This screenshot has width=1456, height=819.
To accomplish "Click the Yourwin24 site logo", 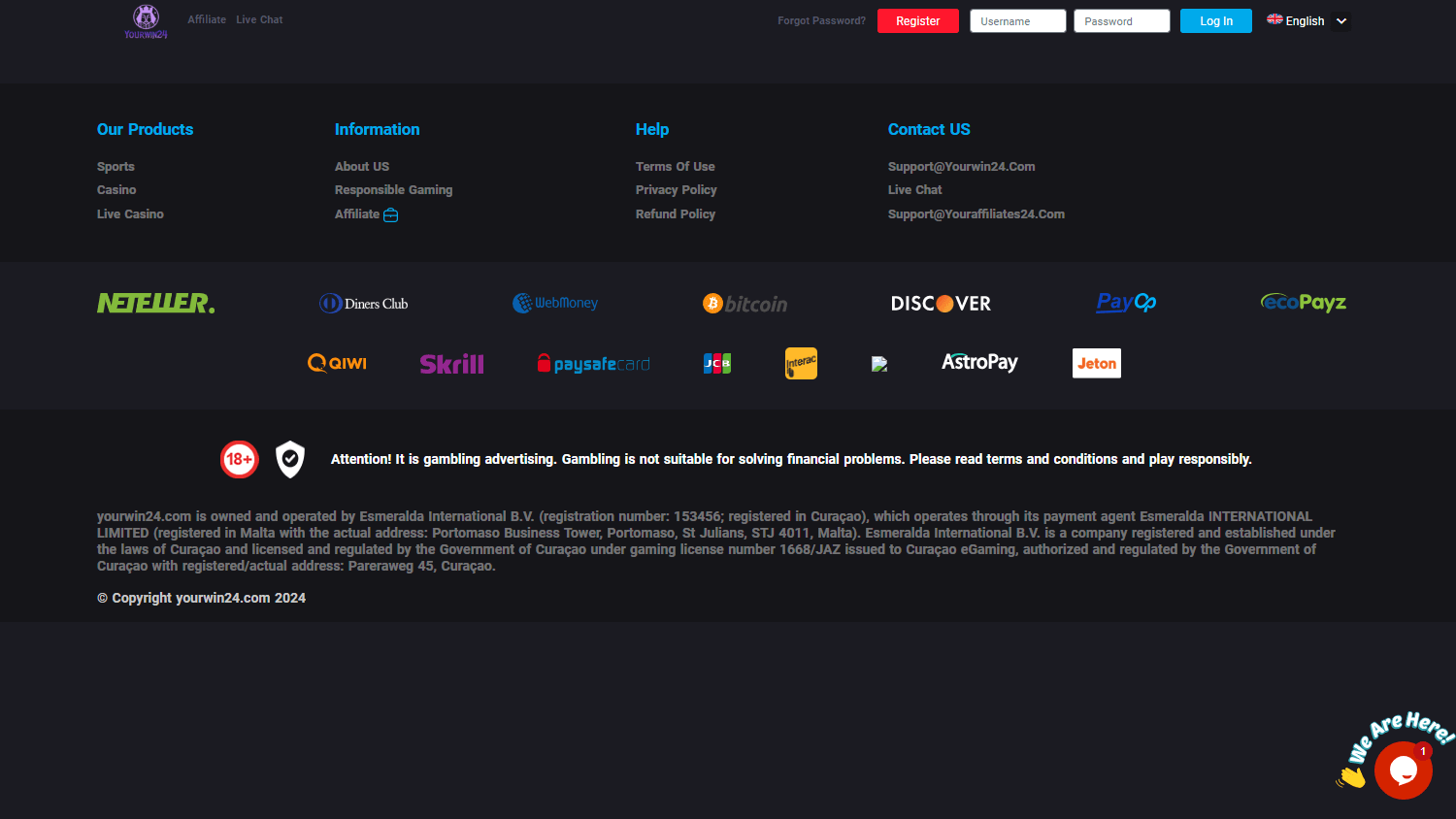I will tap(145, 20).
